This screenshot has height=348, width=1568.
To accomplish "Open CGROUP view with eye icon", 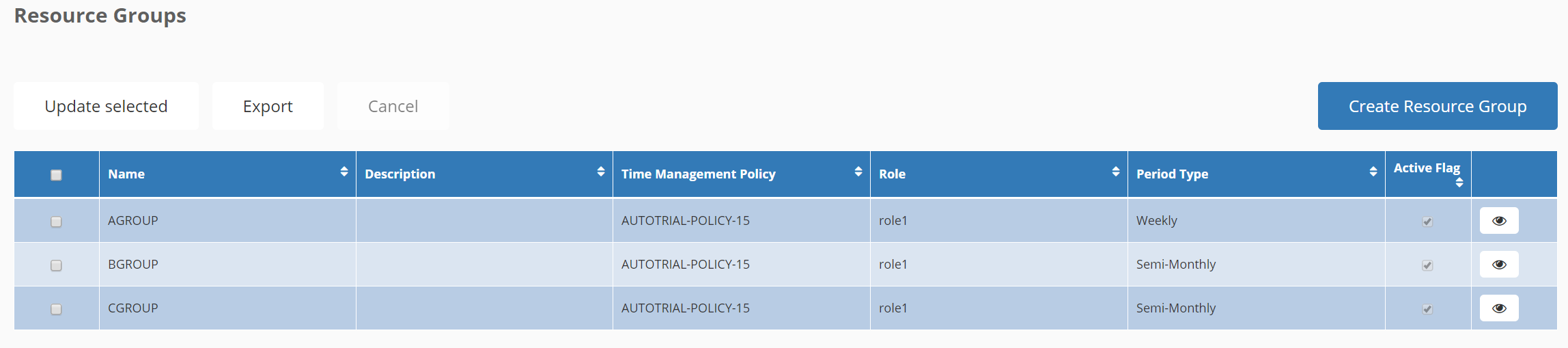I will 1499,308.
